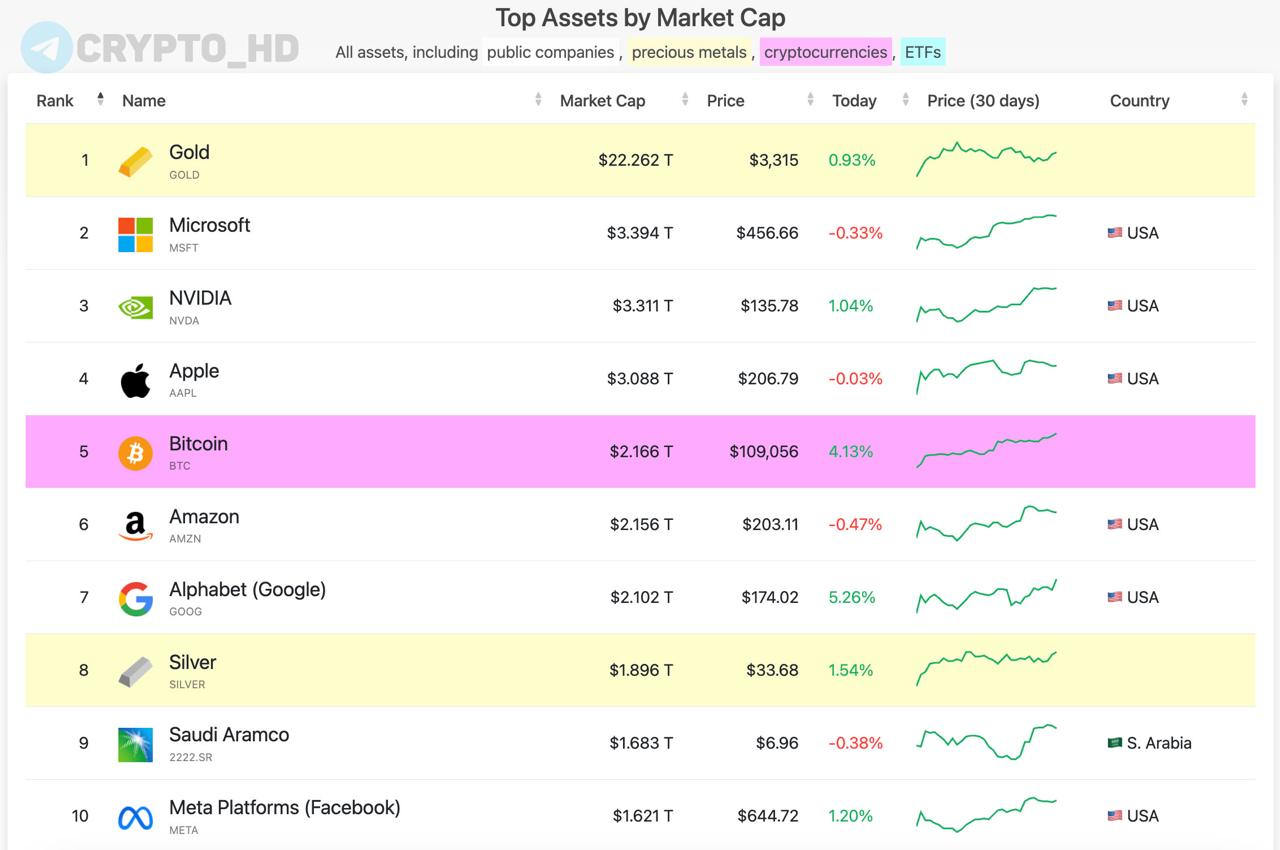Click the Gold bar icon
Image resolution: width=1280 pixels, height=850 pixels.
135,161
